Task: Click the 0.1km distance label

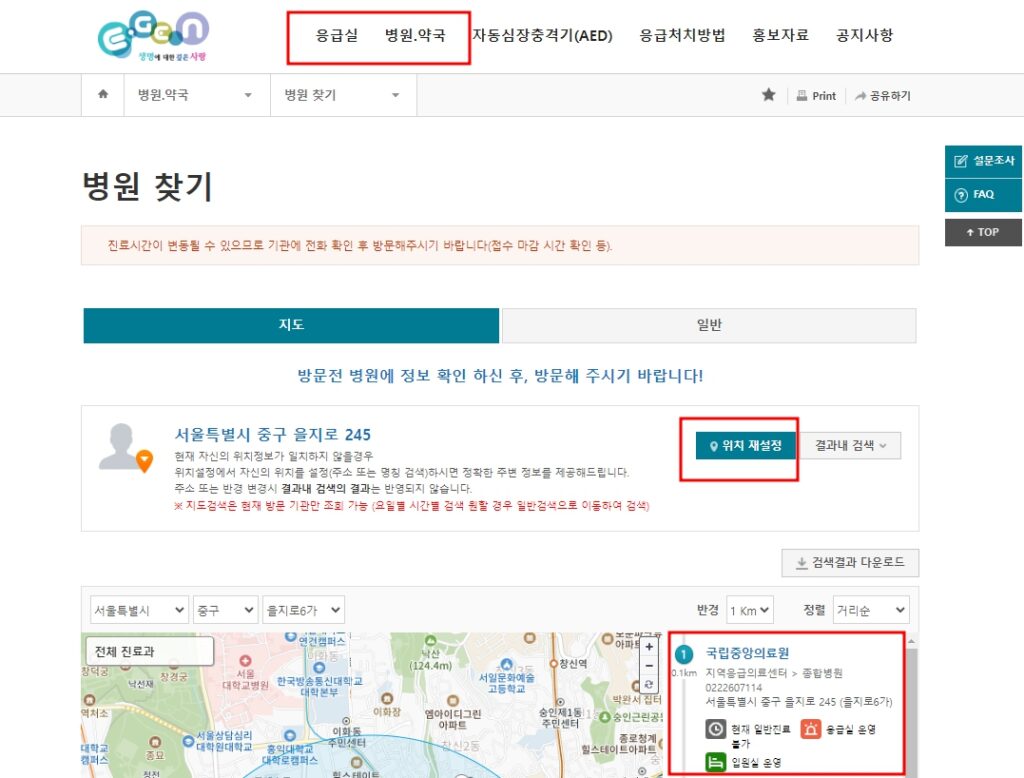Action: (x=684, y=673)
